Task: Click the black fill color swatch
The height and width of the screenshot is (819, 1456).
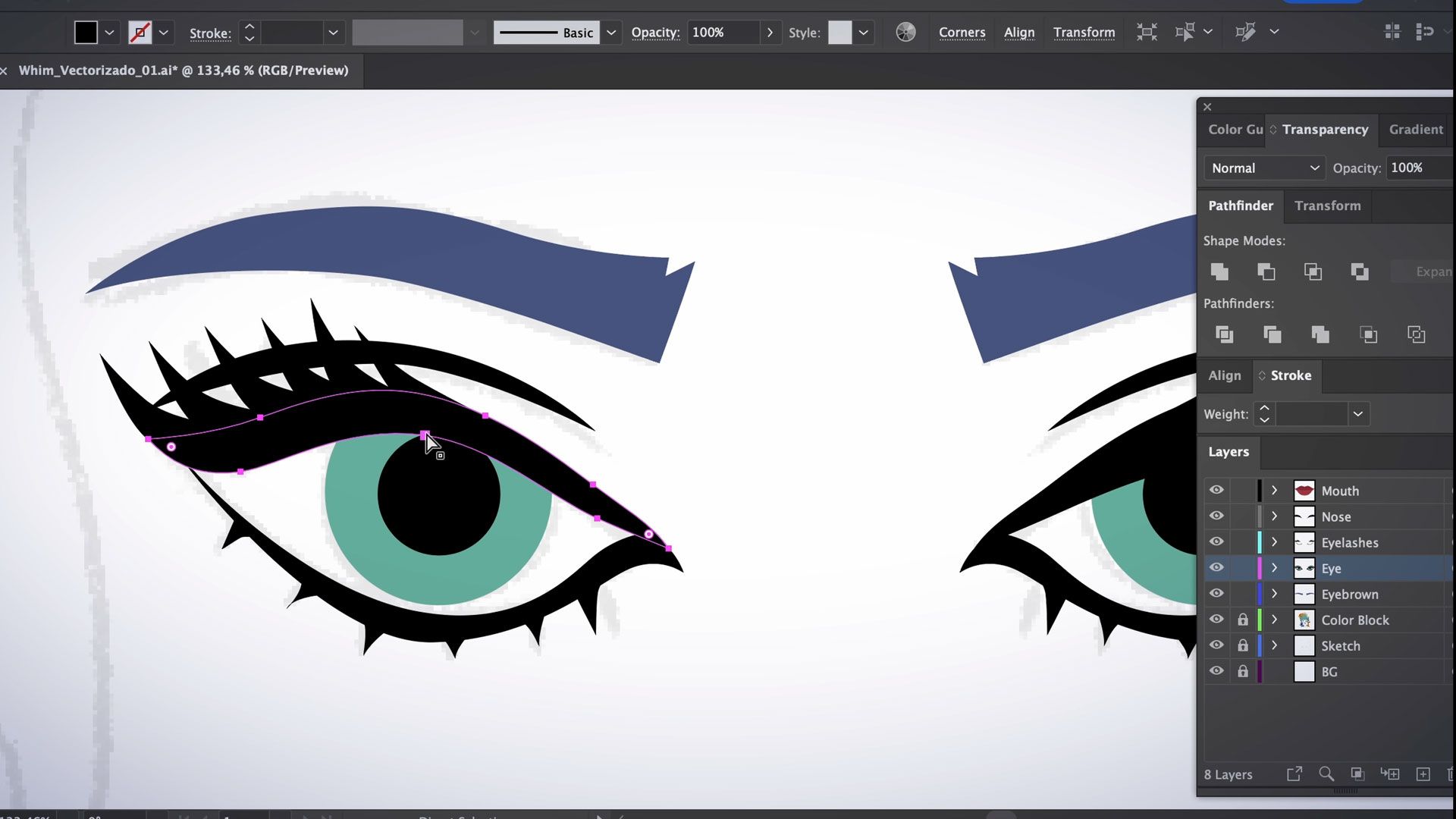Action: 86,33
